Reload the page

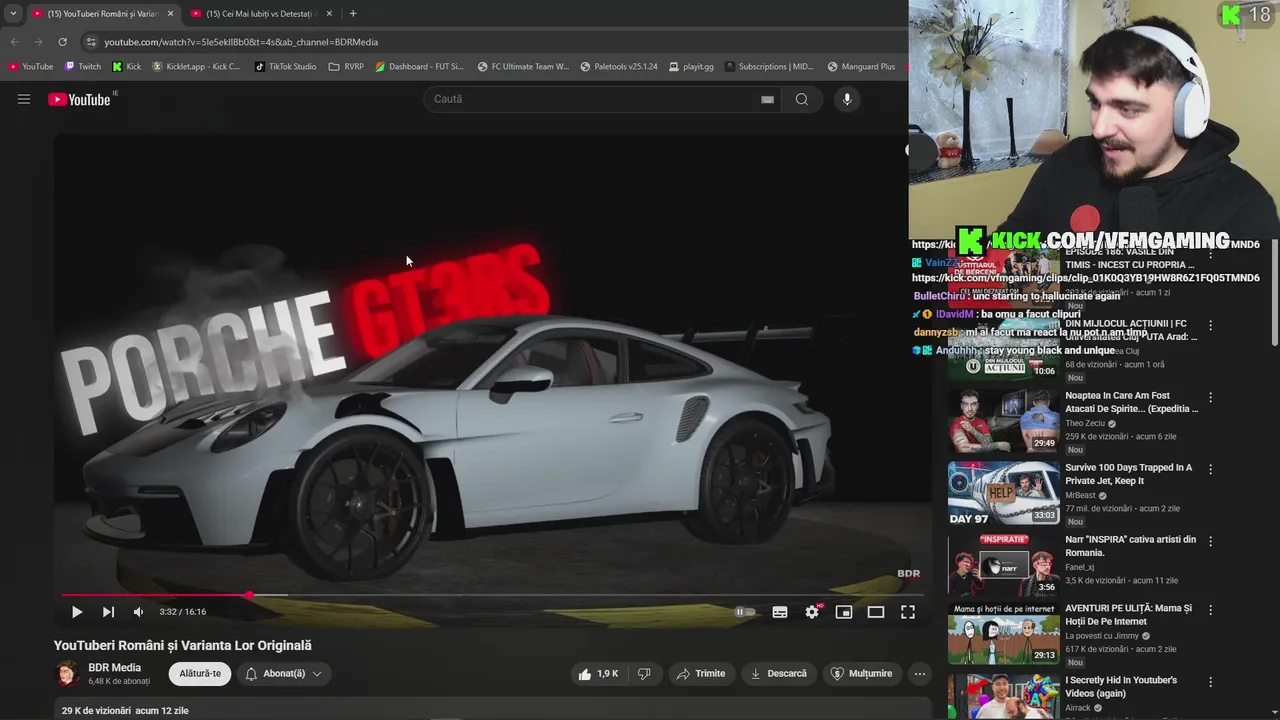click(62, 42)
